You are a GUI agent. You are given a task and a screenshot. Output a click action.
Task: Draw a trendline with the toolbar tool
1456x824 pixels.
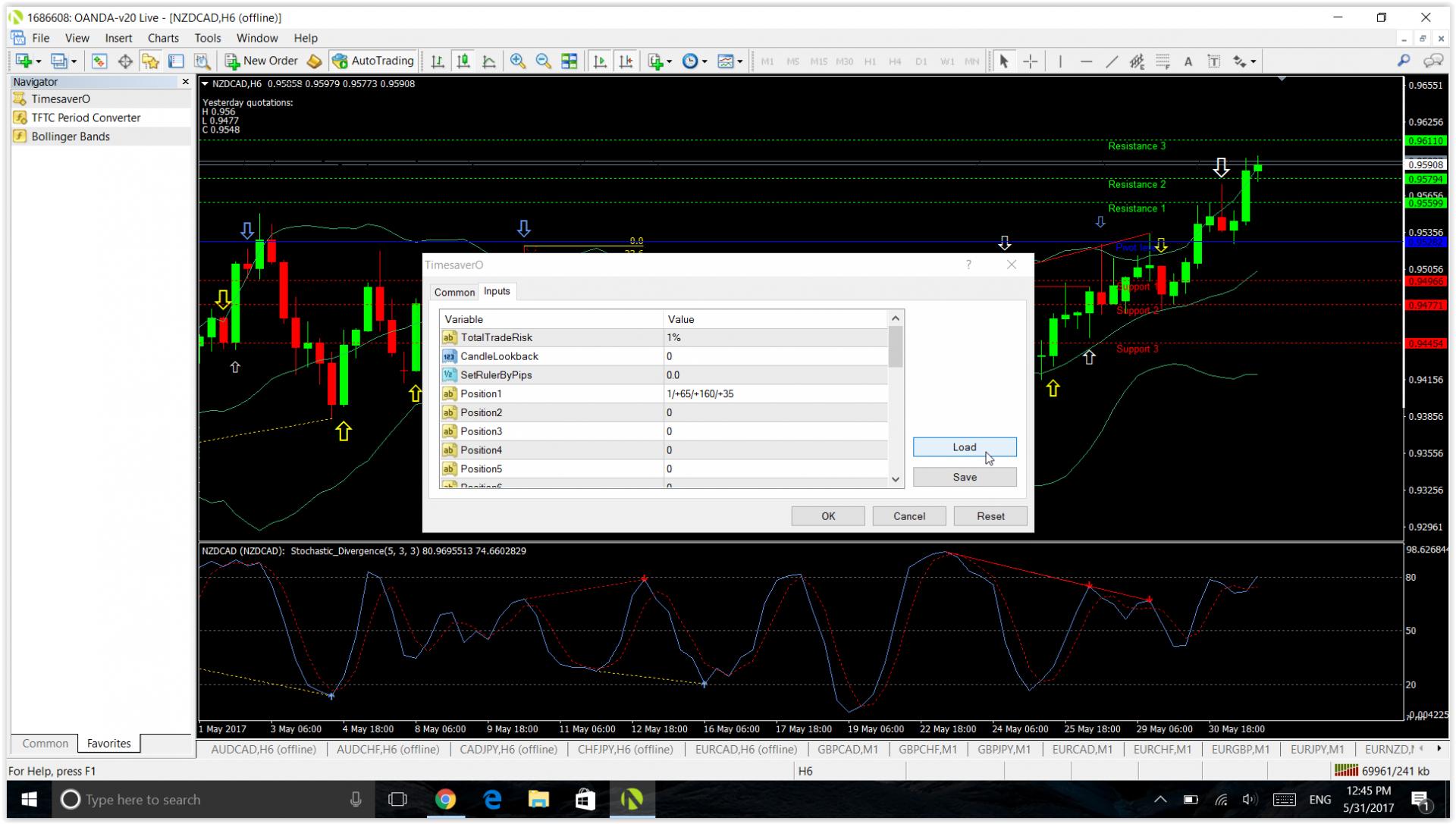click(1111, 61)
